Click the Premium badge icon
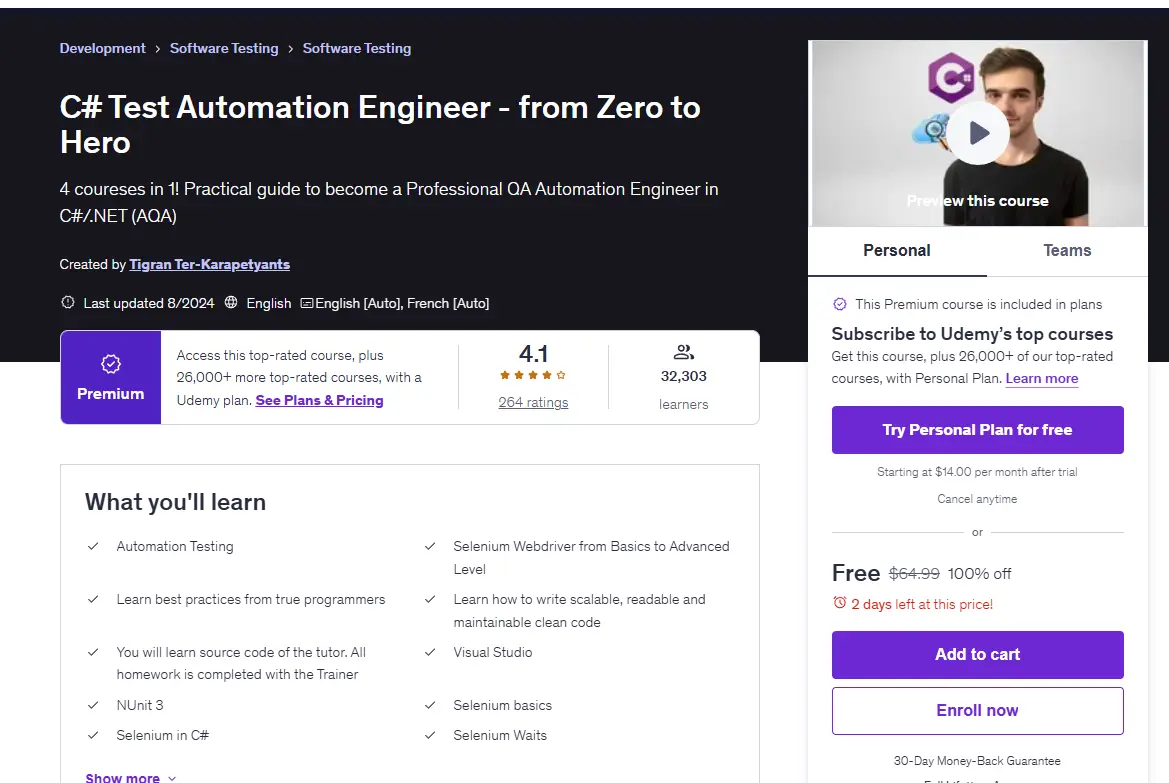 coord(110,364)
